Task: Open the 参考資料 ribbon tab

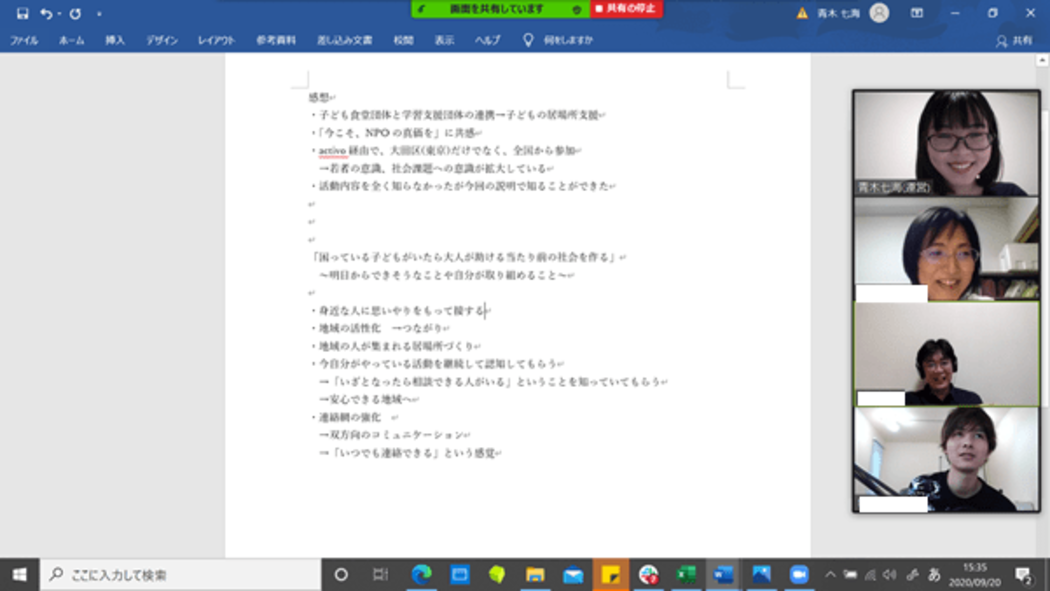Action: (x=276, y=41)
